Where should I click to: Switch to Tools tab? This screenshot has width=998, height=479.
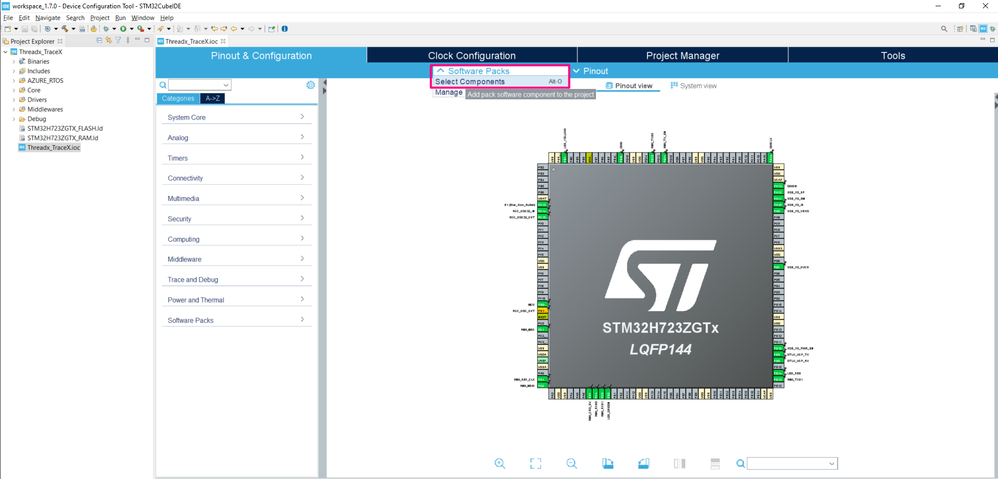click(893, 55)
